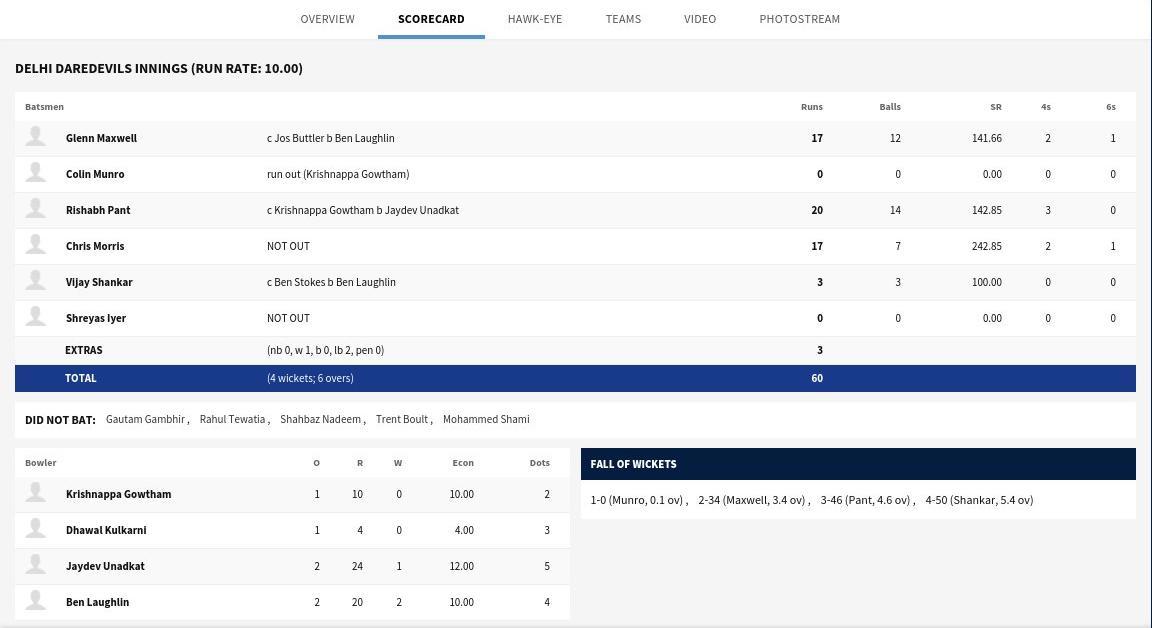Click the '2-34 (Maxwell, 3.4 ov)' entry

point(752,500)
